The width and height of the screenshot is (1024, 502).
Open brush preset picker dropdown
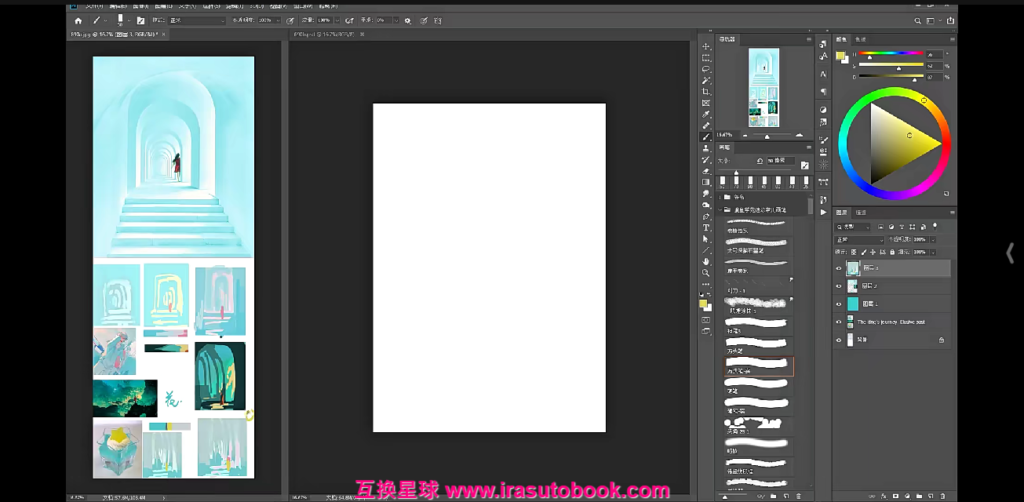[x=129, y=20]
